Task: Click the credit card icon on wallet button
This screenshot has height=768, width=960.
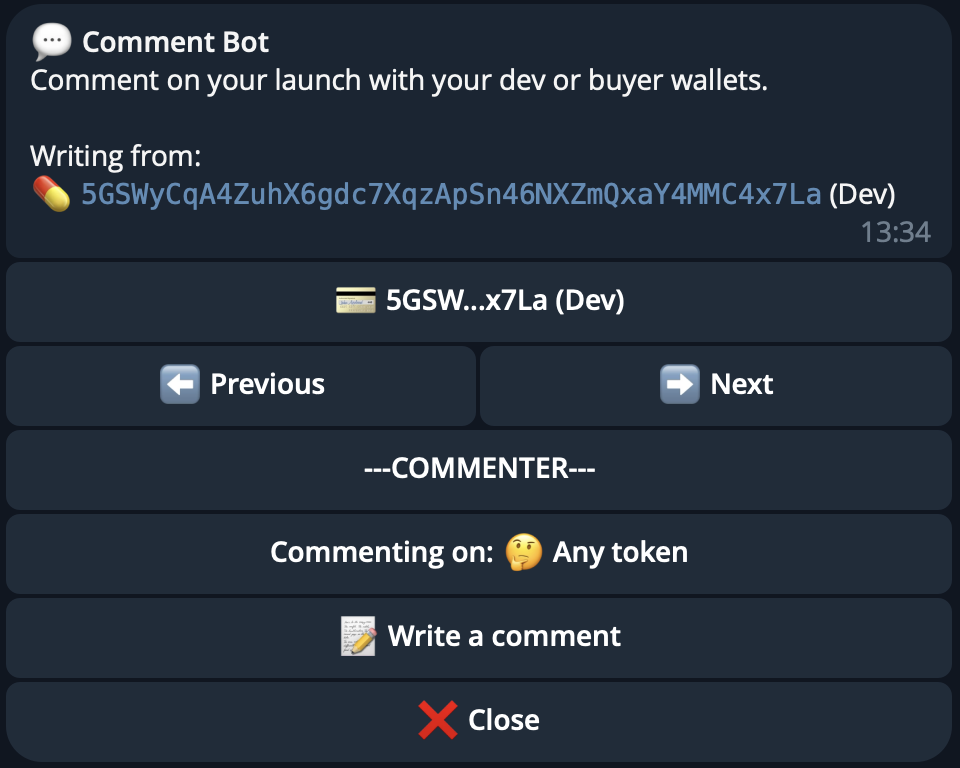Action: tap(357, 300)
